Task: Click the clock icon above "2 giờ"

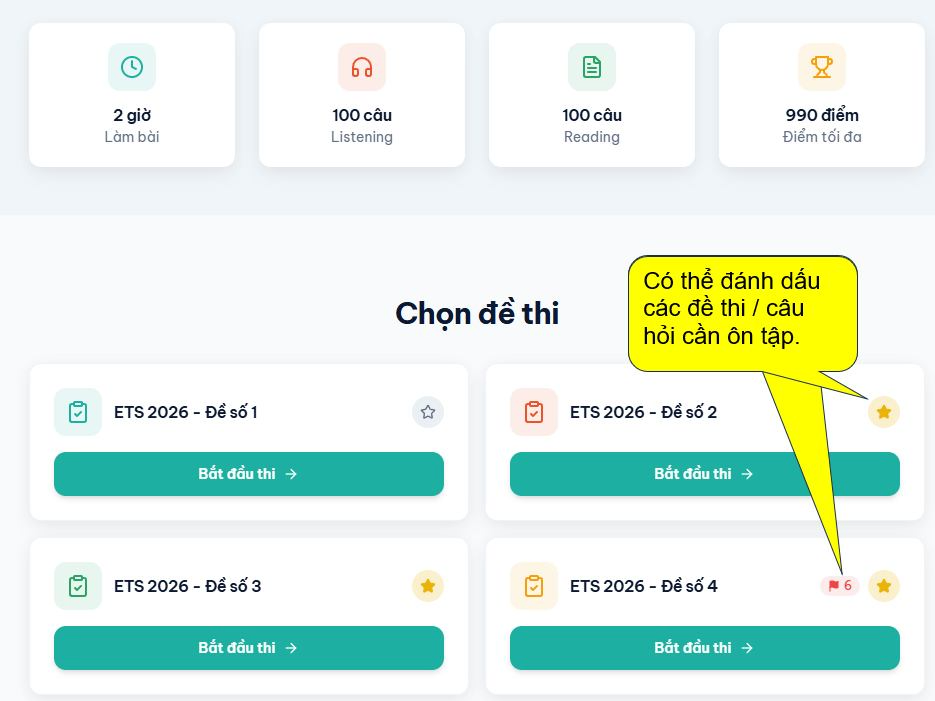Action: pyautogui.click(x=132, y=66)
